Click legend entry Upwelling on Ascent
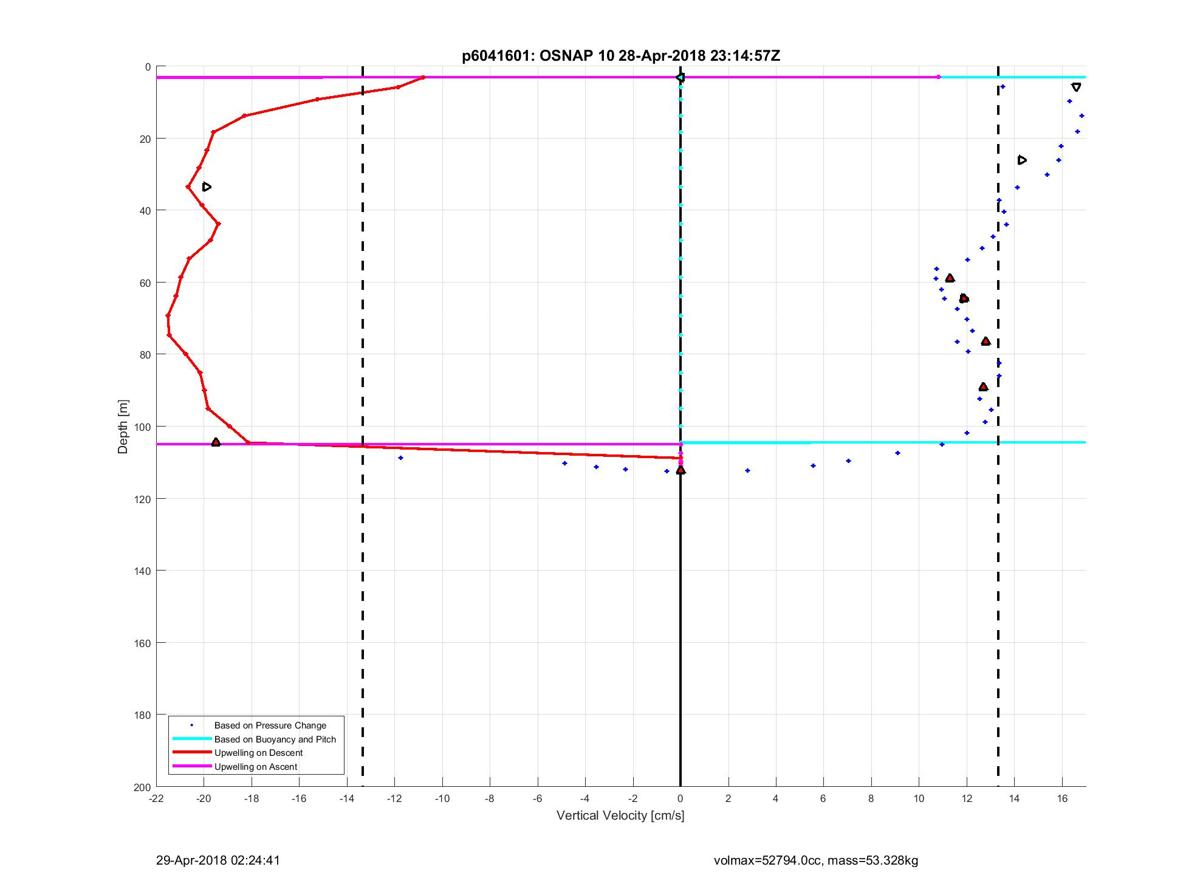The height and width of the screenshot is (885, 1200). tap(256, 766)
